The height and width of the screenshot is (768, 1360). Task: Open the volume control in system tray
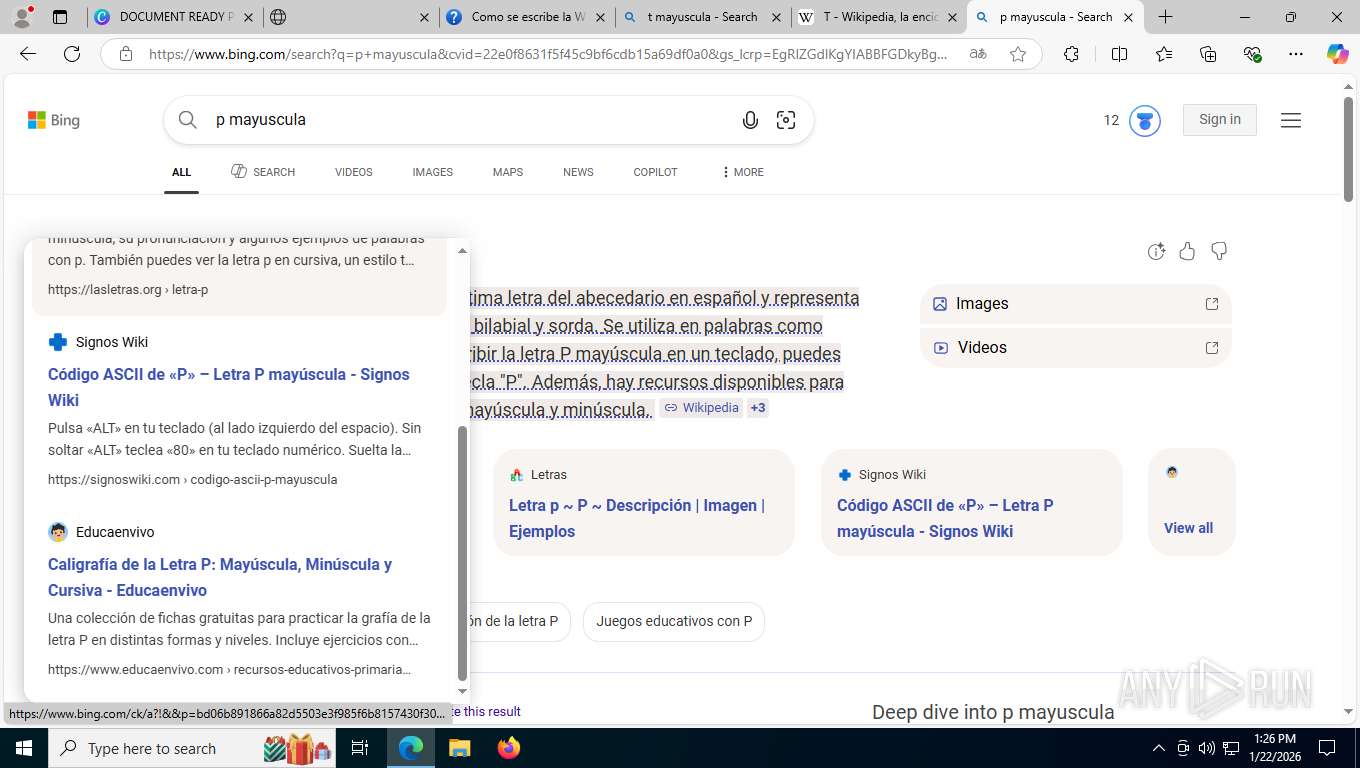[1207, 748]
